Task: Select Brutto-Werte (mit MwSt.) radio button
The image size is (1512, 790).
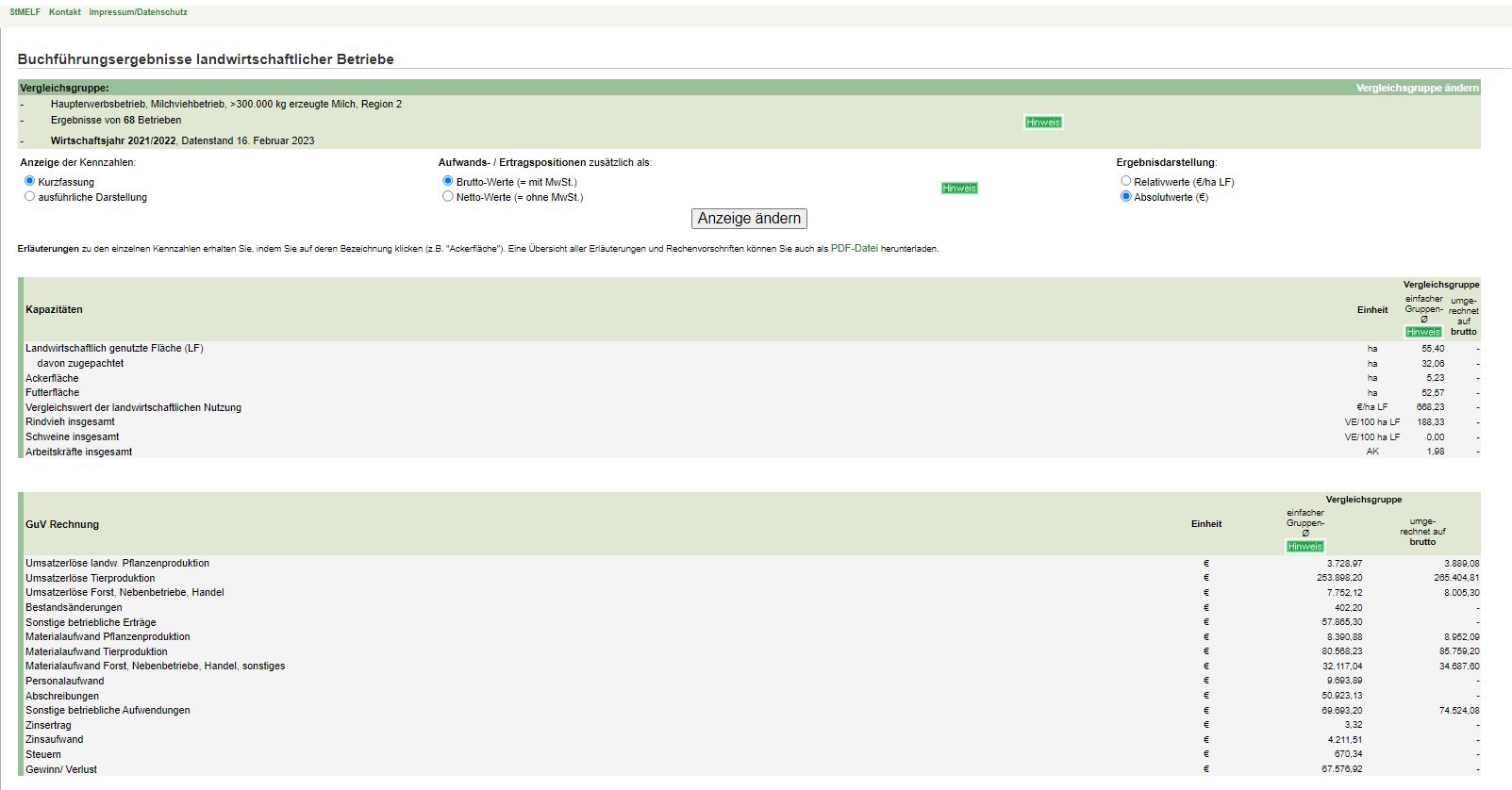Action: [x=448, y=181]
